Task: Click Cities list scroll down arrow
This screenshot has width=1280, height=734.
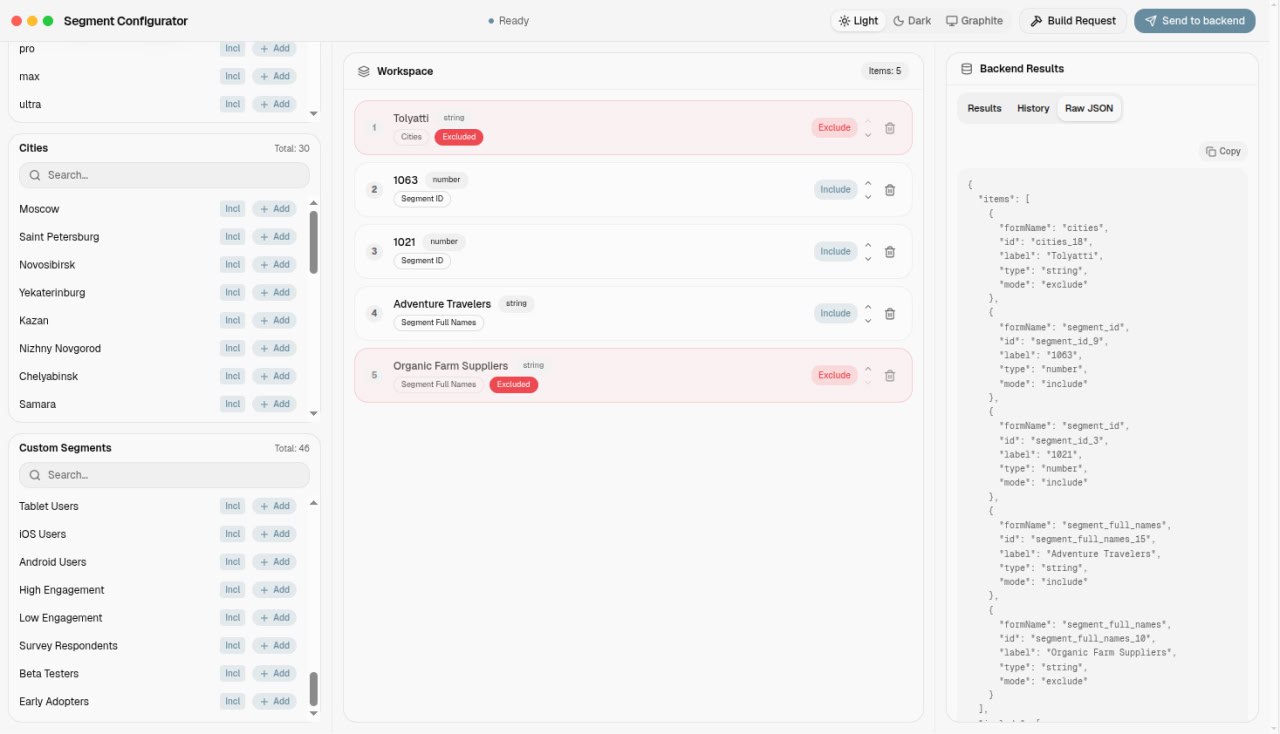Action: [x=313, y=413]
